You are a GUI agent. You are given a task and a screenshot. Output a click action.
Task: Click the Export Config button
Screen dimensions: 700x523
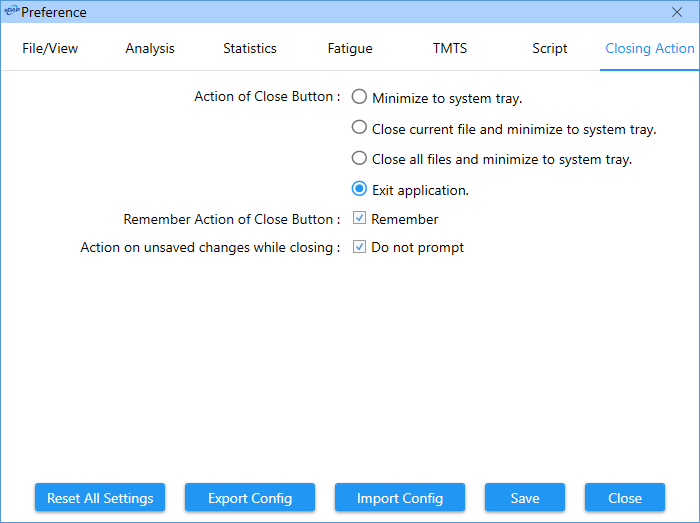click(x=250, y=498)
